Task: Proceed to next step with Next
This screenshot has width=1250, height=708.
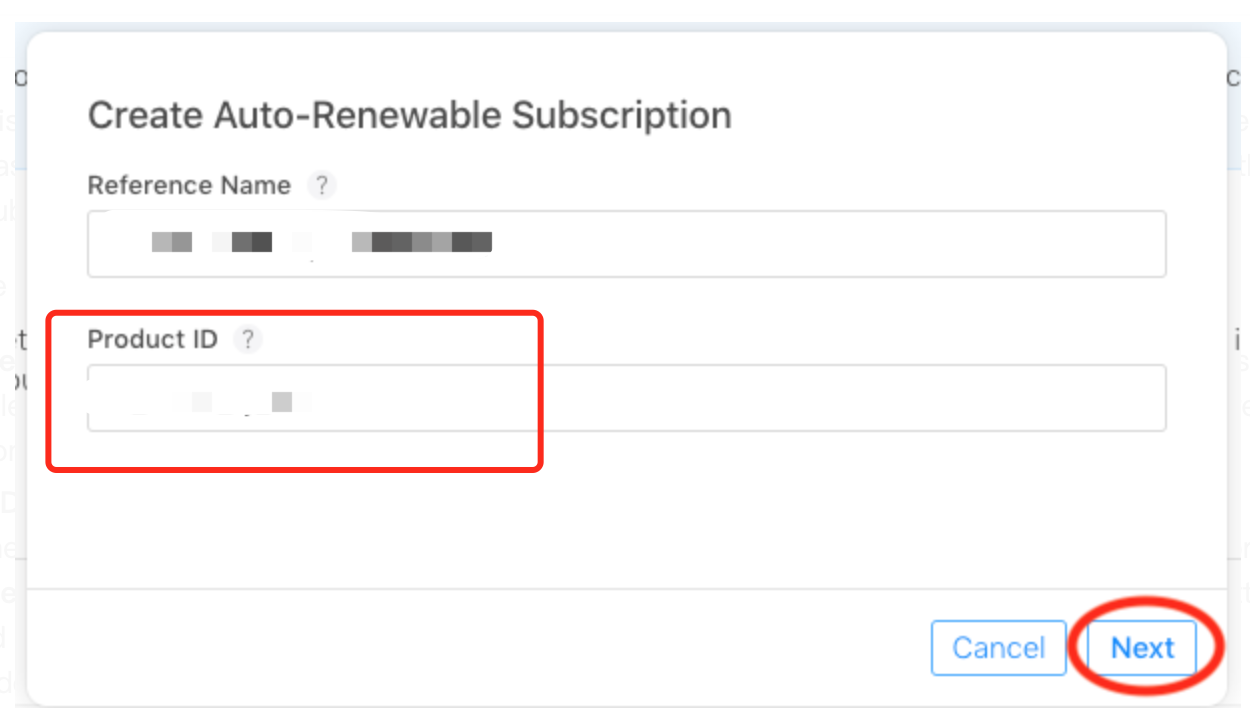Action: tap(1142, 648)
